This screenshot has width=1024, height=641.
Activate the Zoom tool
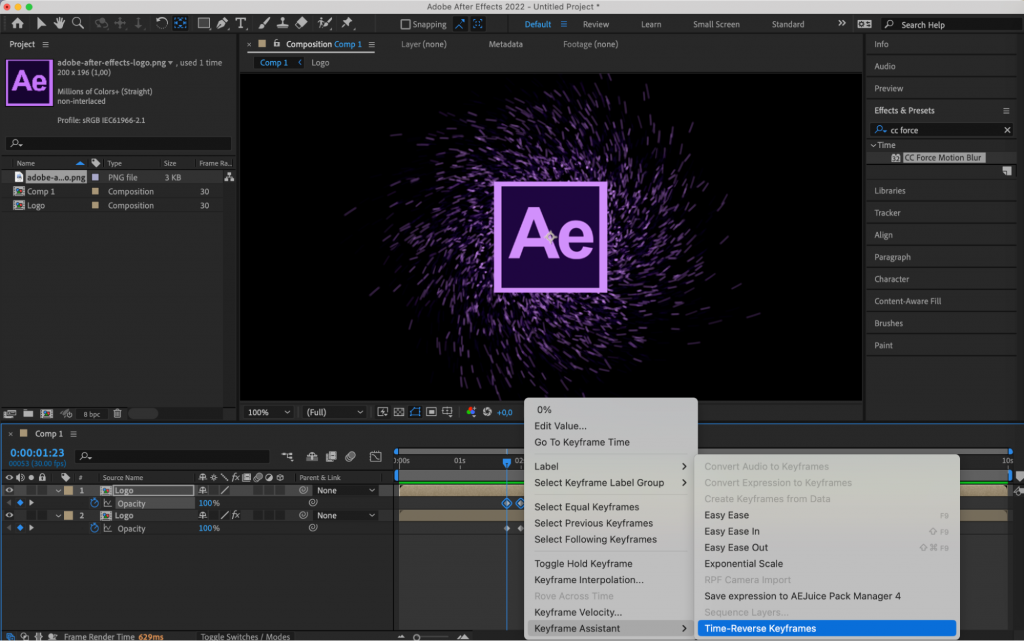[x=79, y=24]
